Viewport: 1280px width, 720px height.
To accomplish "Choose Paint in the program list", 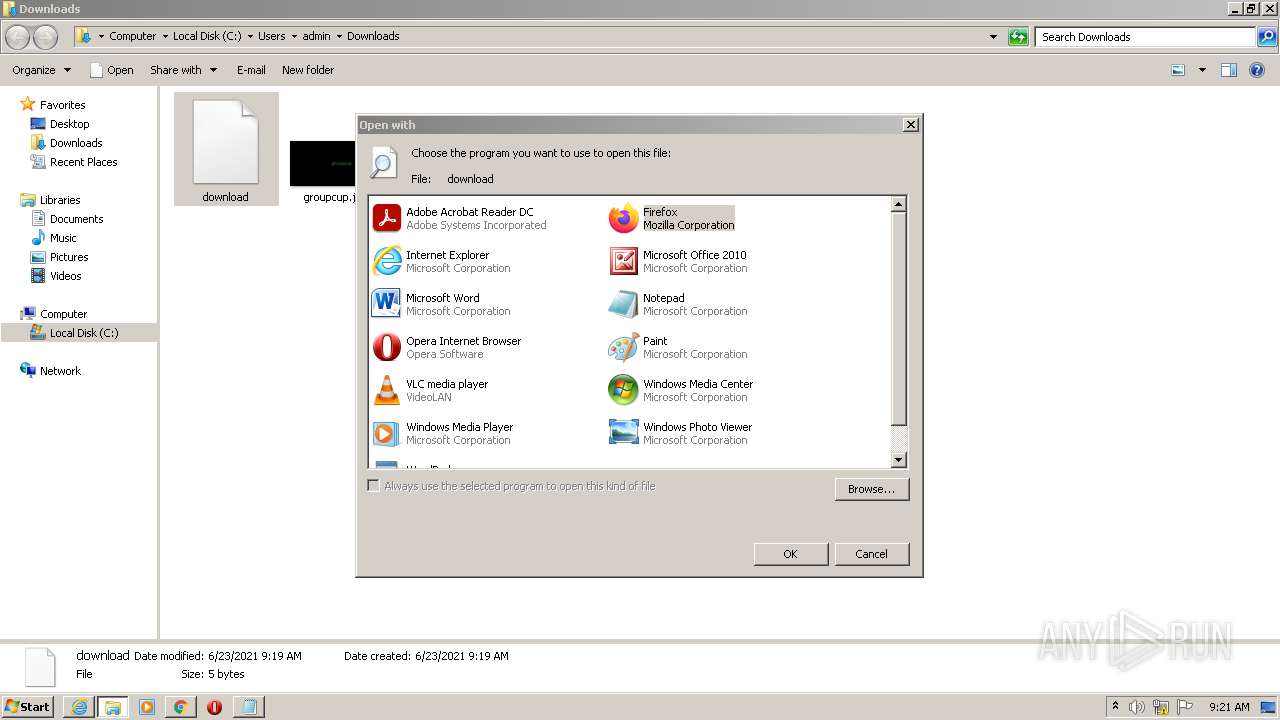I will coord(678,347).
